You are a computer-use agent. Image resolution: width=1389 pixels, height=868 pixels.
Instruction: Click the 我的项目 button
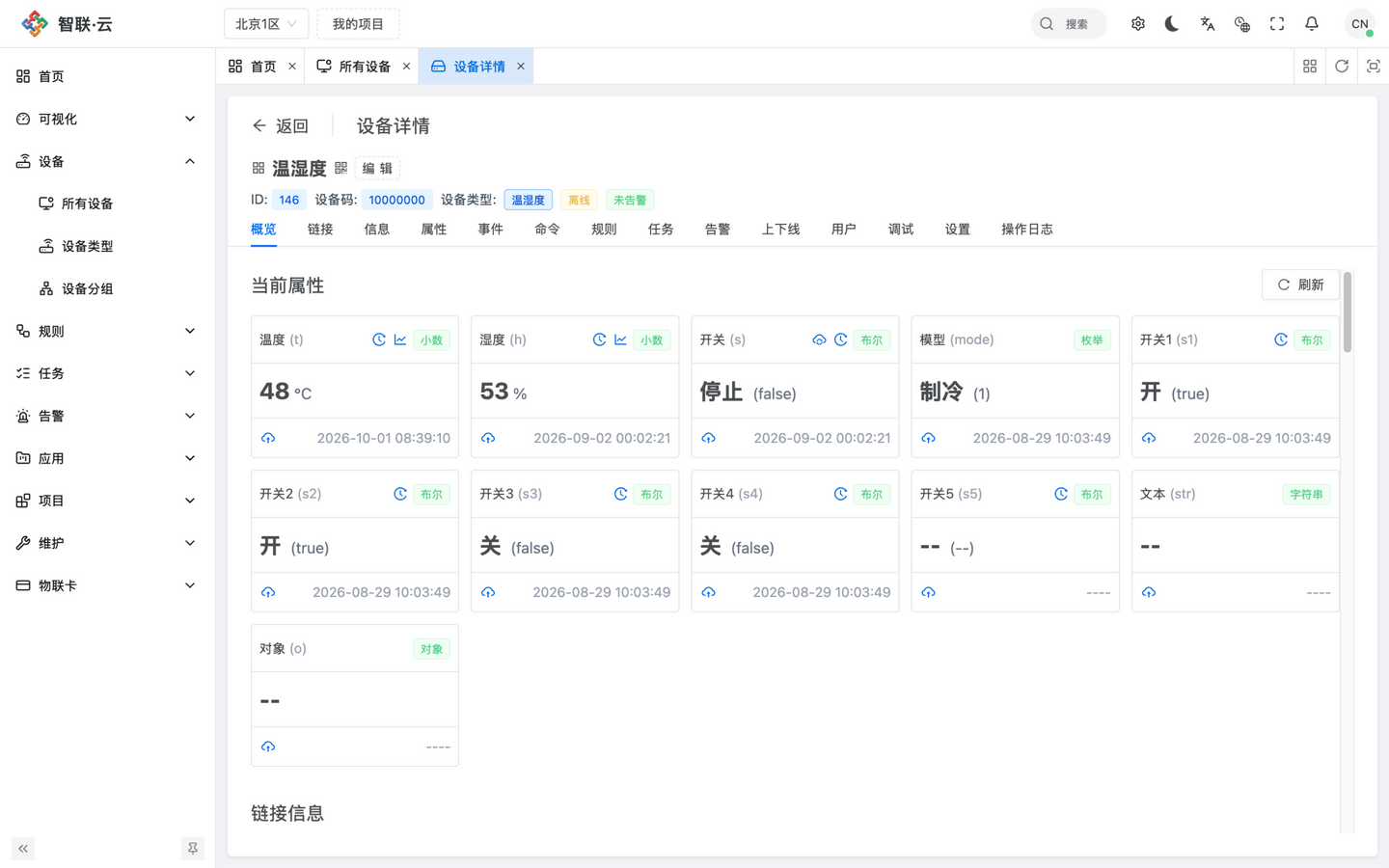[x=358, y=24]
